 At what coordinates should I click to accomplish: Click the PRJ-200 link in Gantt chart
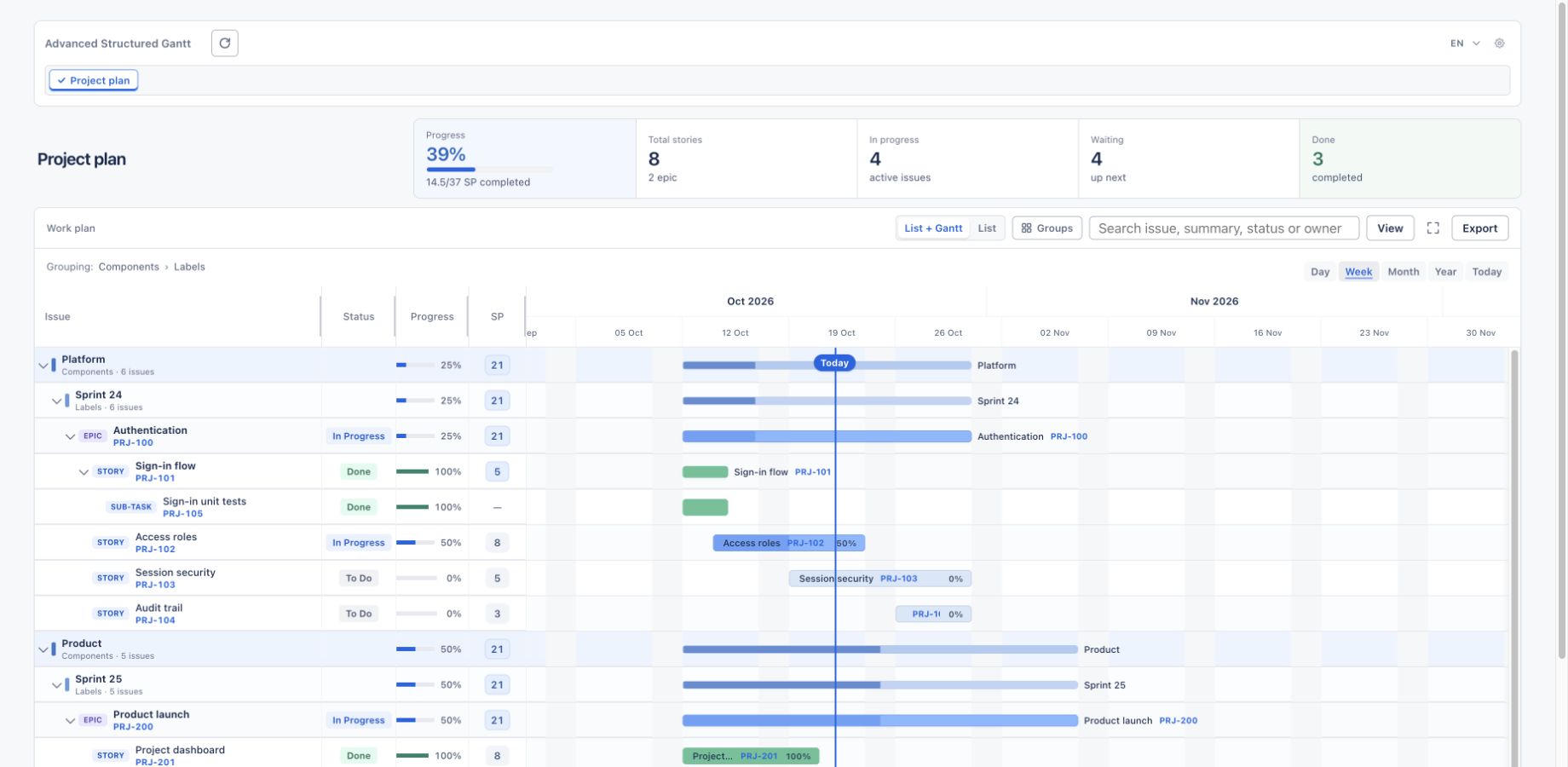(x=1178, y=721)
